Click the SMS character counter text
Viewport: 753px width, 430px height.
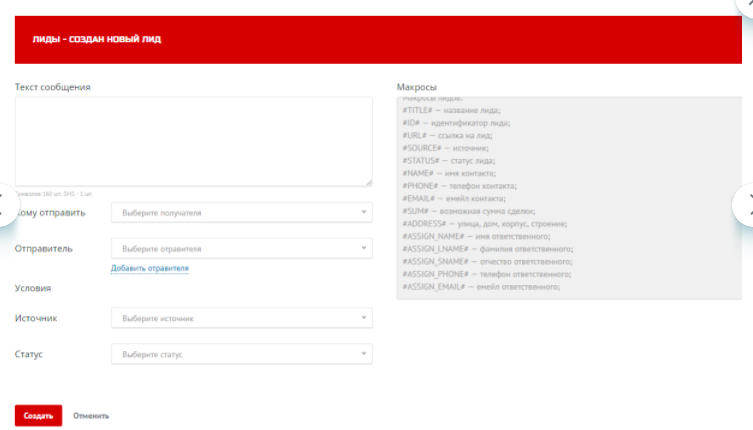coord(54,194)
